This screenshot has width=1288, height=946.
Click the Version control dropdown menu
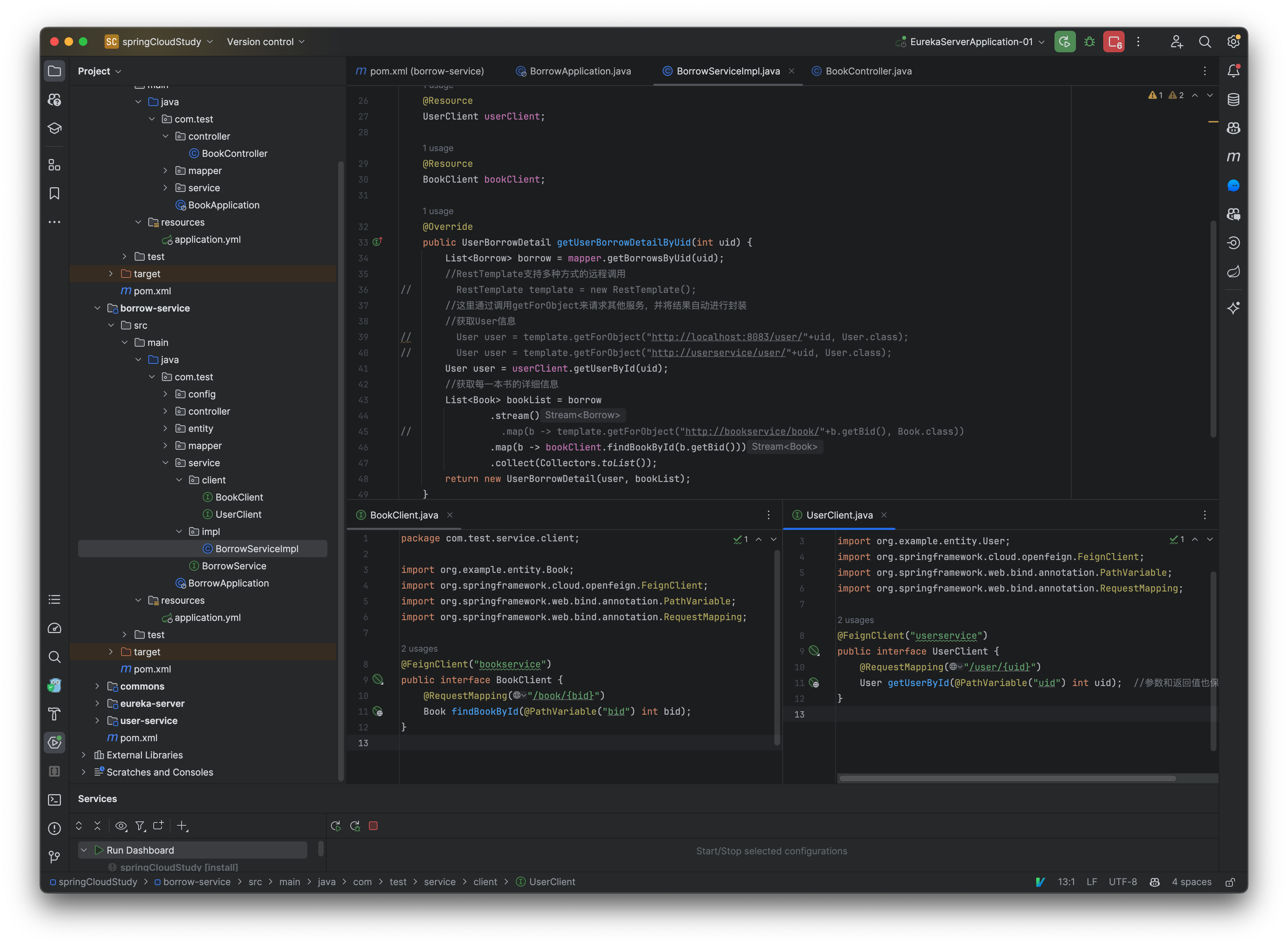(263, 41)
